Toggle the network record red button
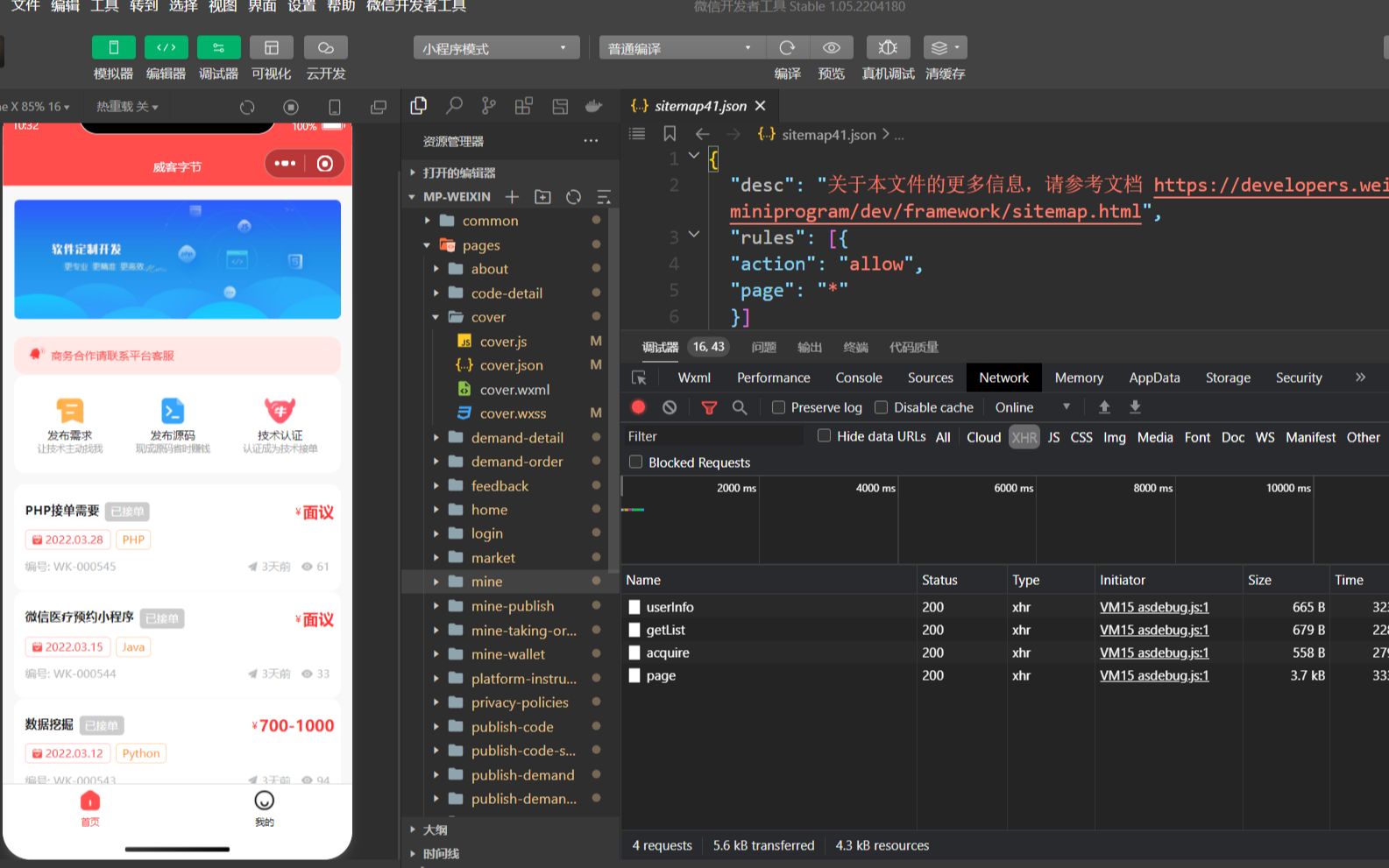 tap(638, 407)
